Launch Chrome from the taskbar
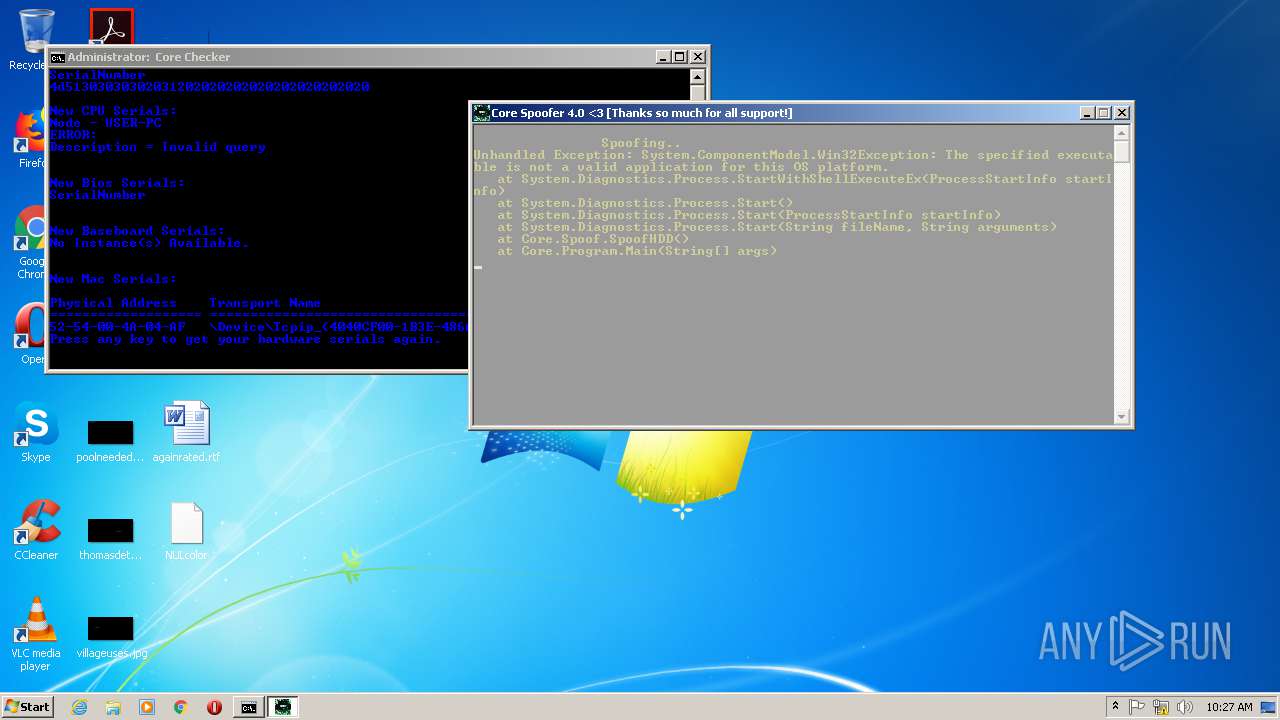This screenshot has height=720, width=1280. [x=180, y=707]
